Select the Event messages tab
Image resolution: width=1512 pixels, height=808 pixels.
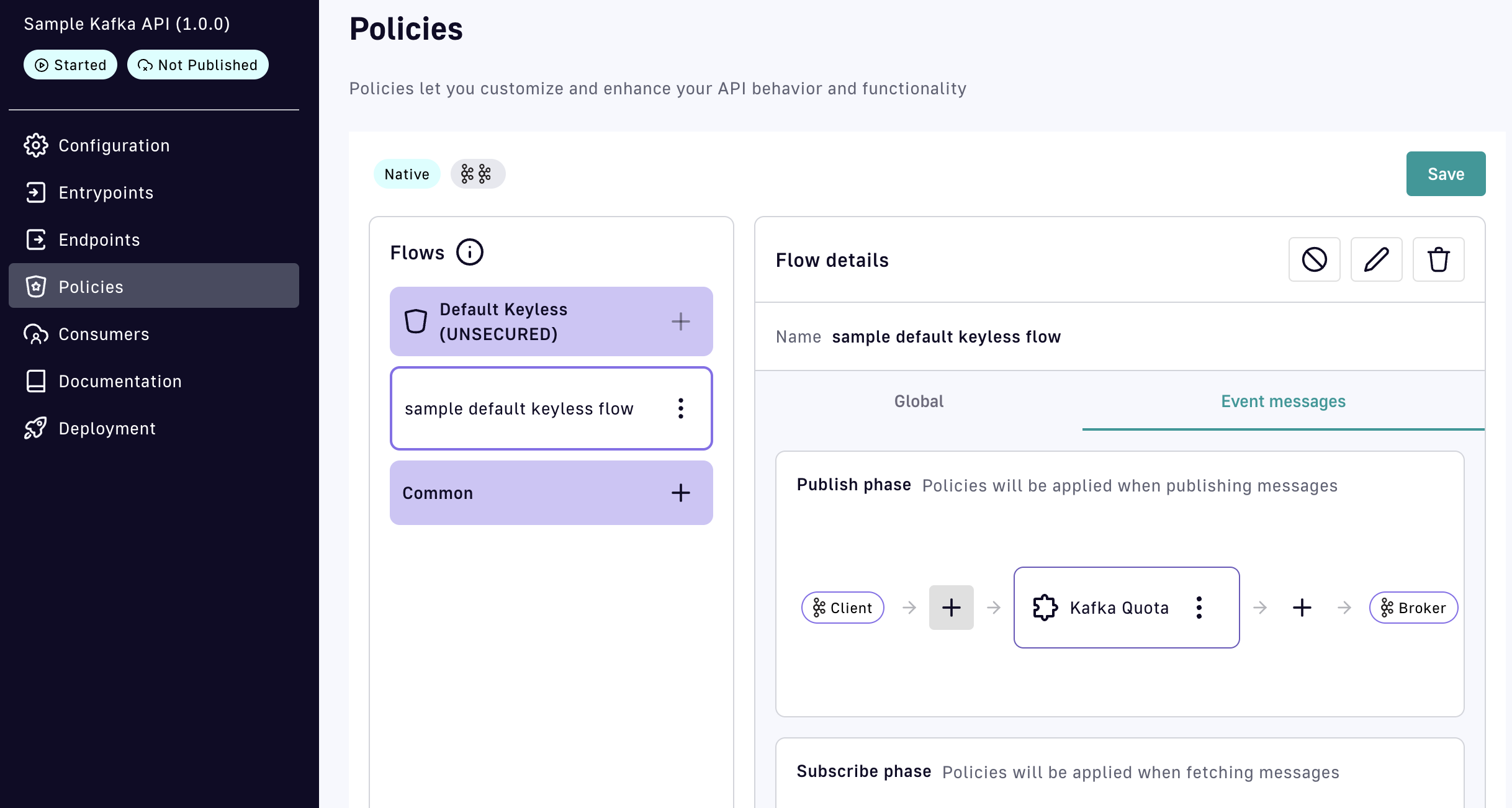[1283, 402]
